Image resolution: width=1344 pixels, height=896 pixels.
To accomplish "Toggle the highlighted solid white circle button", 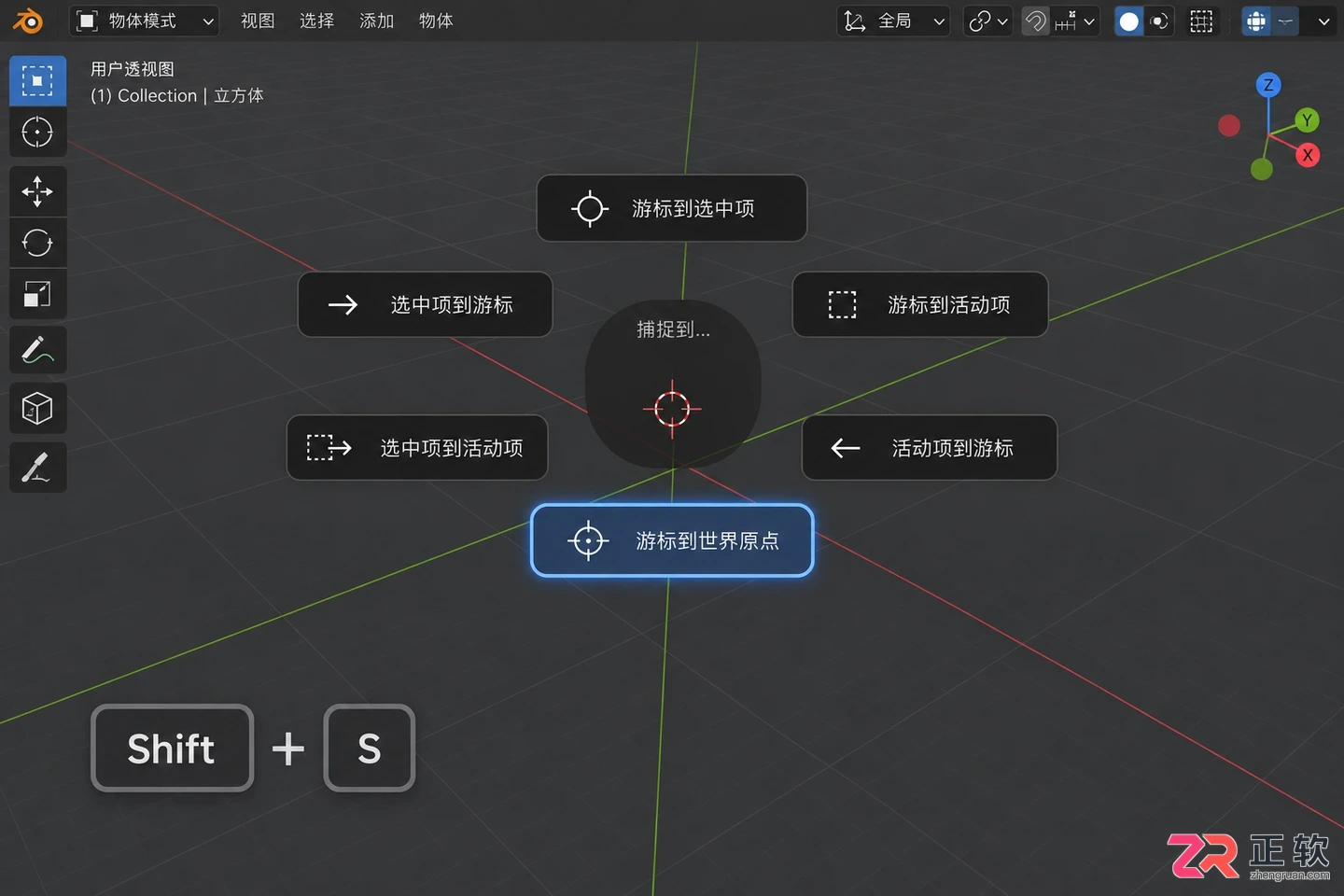I will pos(1128,21).
